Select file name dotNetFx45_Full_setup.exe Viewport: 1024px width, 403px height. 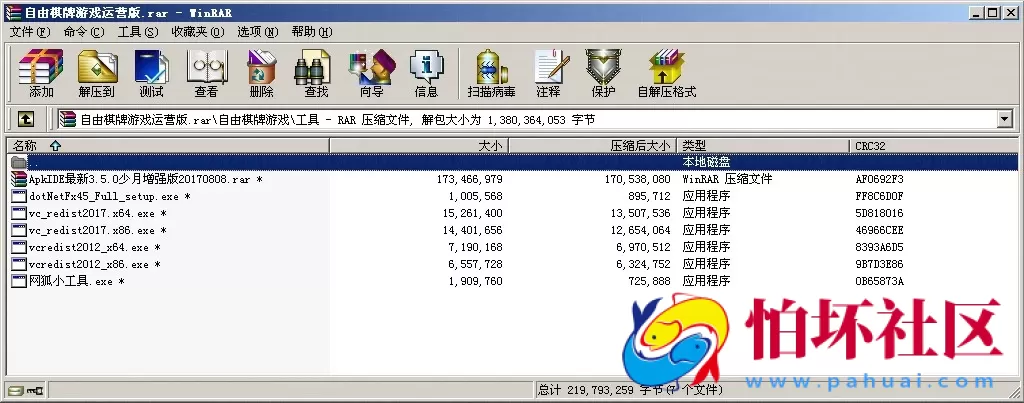104,196
